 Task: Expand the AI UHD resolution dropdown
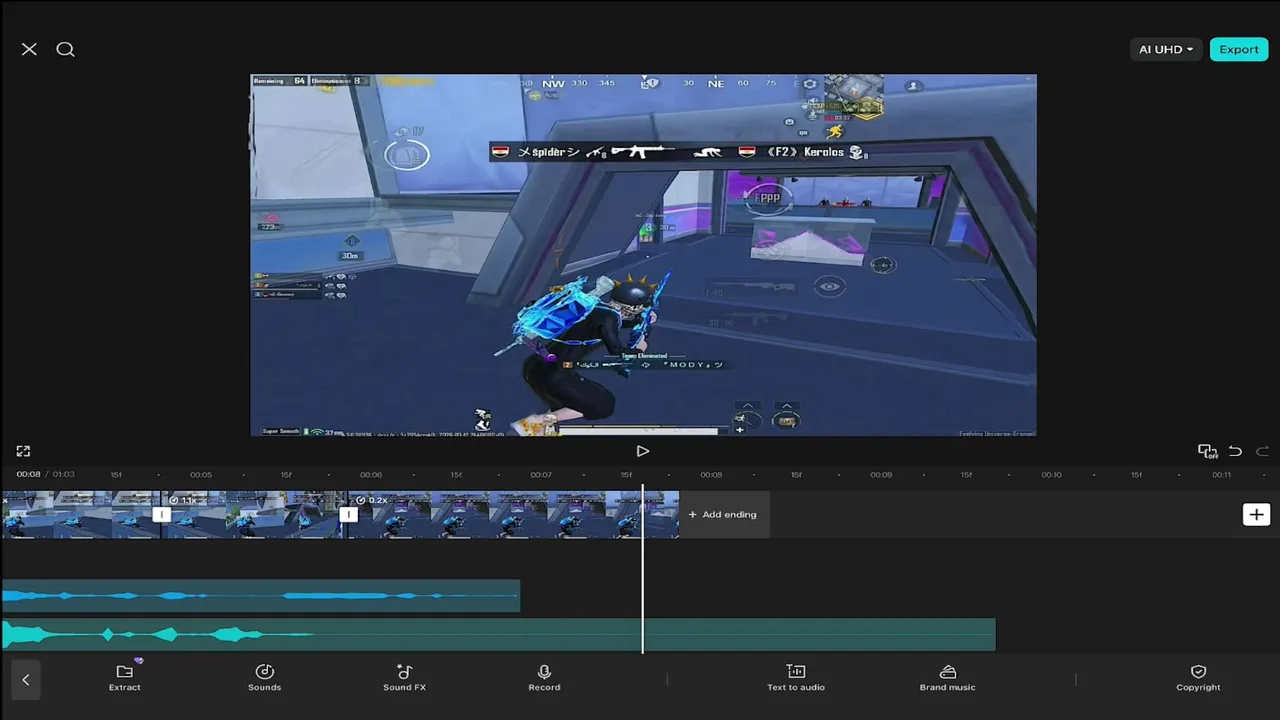coord(1166,49)
